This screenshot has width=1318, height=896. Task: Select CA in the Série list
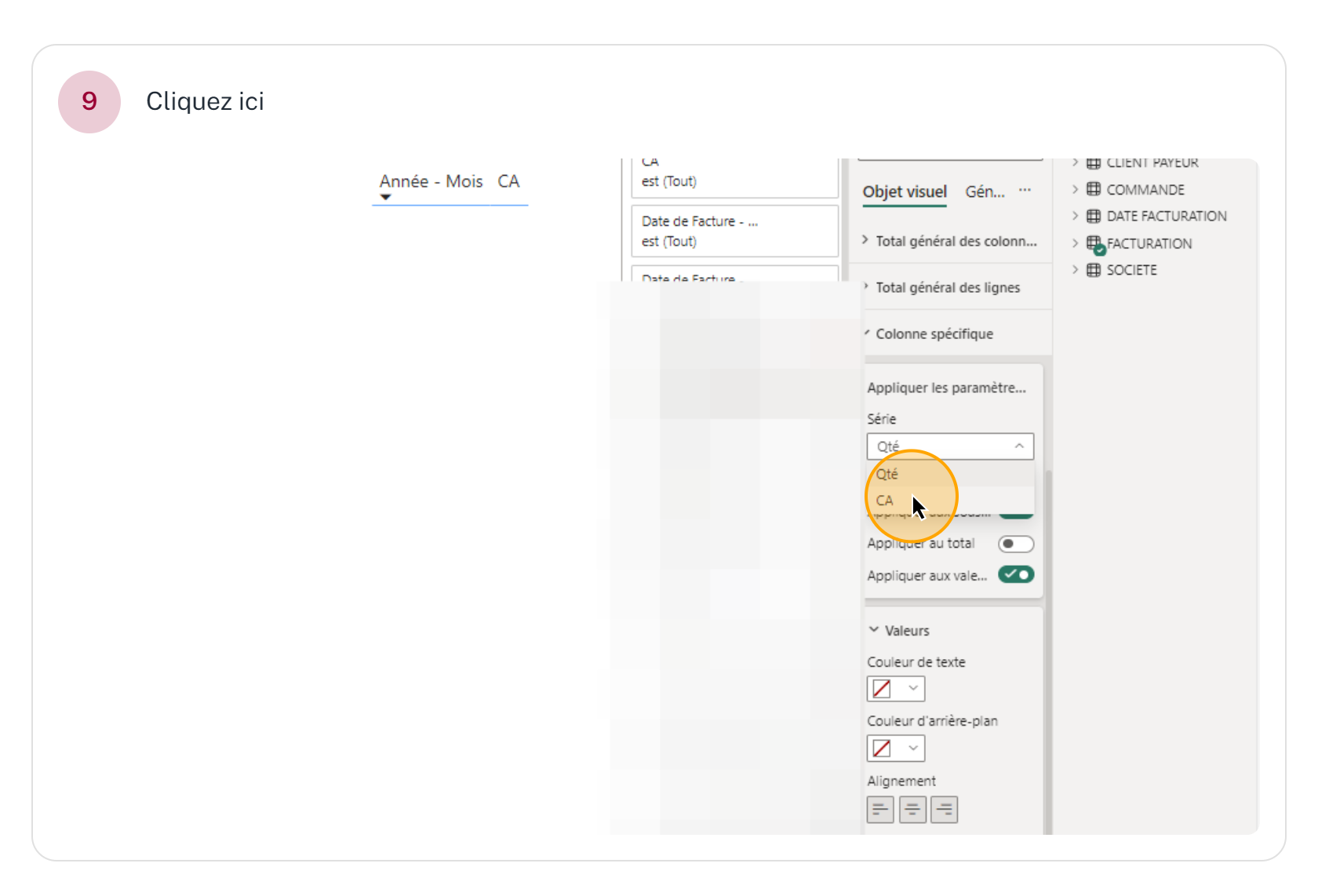pos(885,501)
